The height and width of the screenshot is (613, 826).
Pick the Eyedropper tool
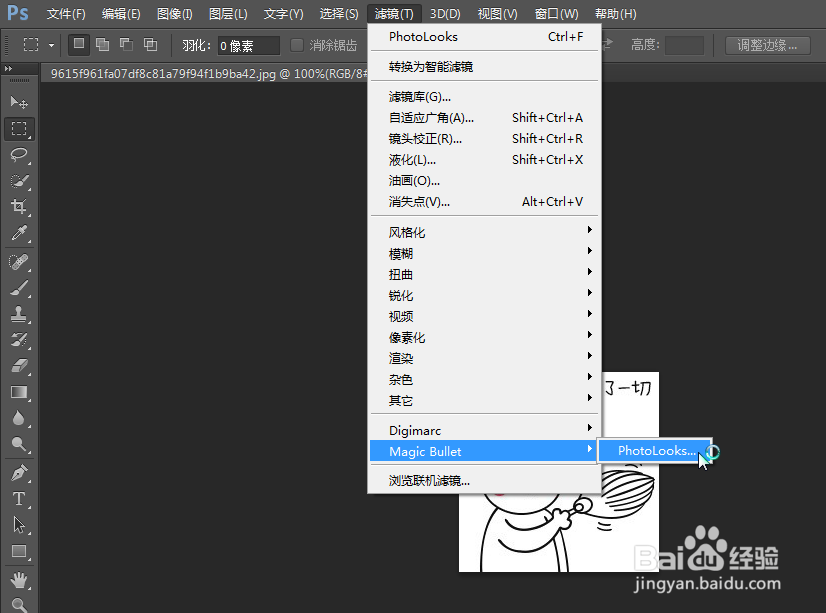(x=19, y=233)
